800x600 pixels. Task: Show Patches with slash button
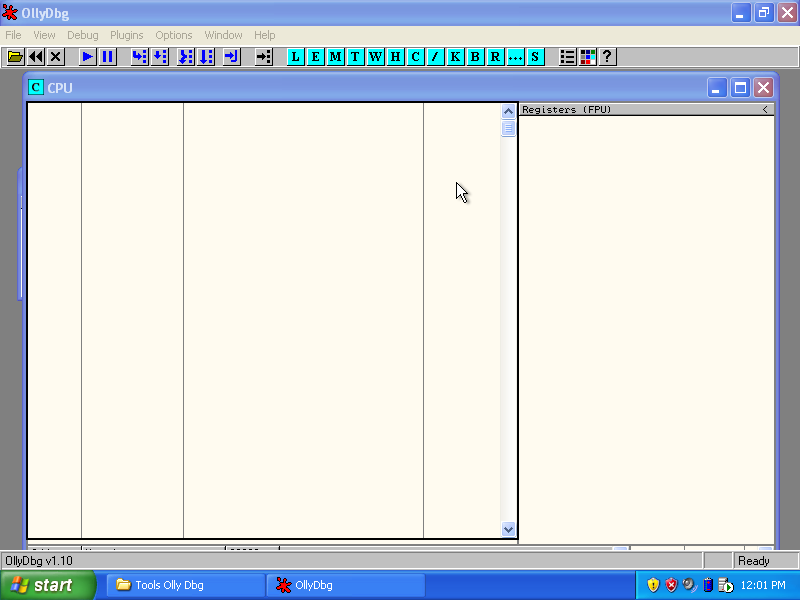435,57
